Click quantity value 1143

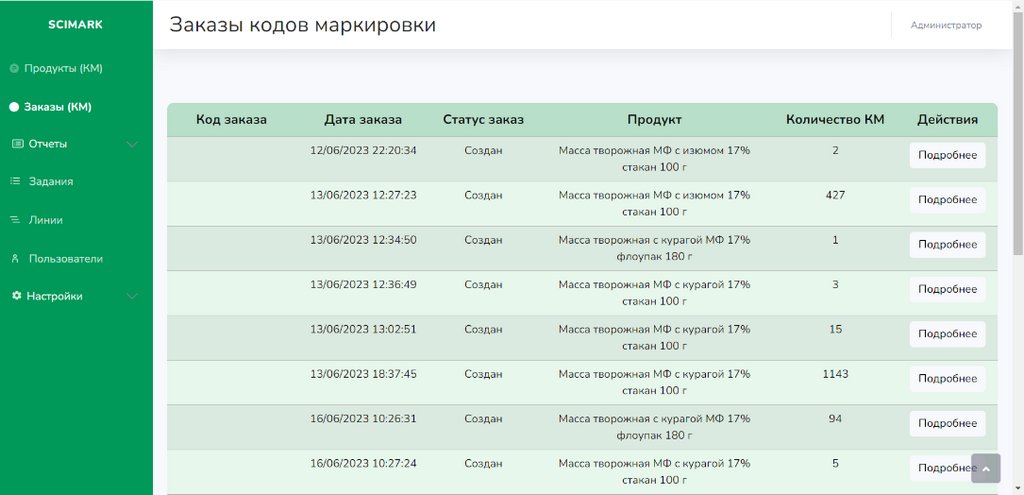click(835, 374)
